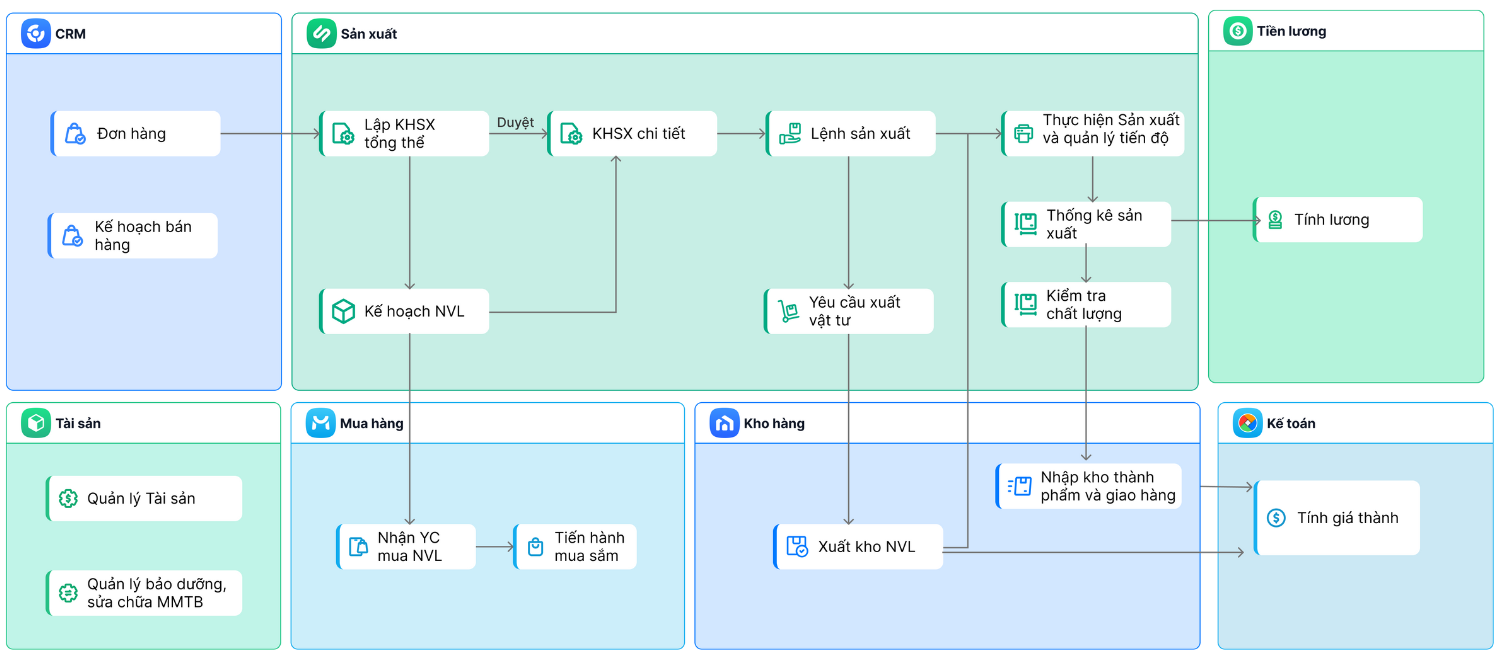Click the Tài sản module cube icon
The image size is (1500, 661).
click(36, 423)
